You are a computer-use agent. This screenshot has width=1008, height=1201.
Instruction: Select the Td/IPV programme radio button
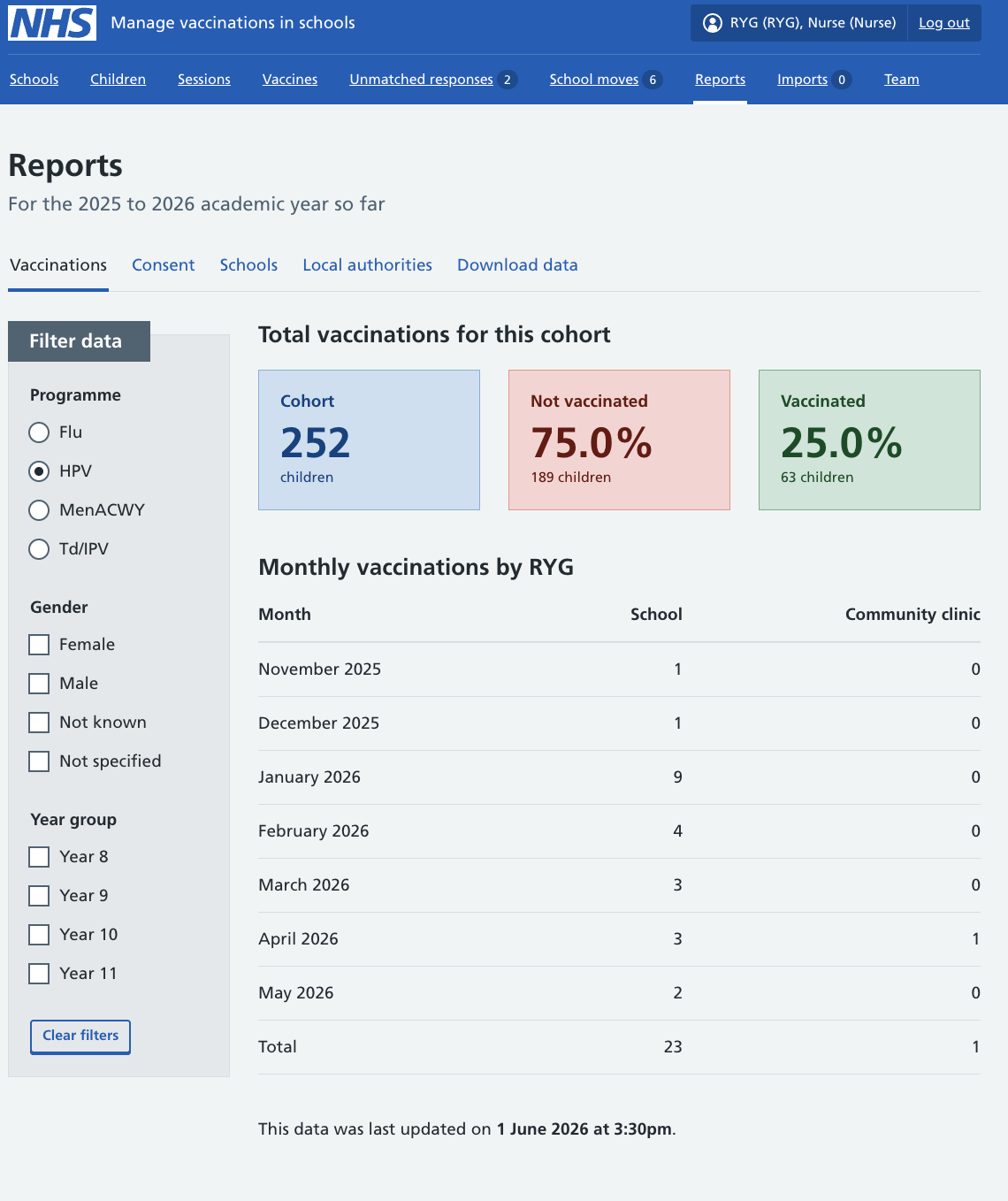39,549
